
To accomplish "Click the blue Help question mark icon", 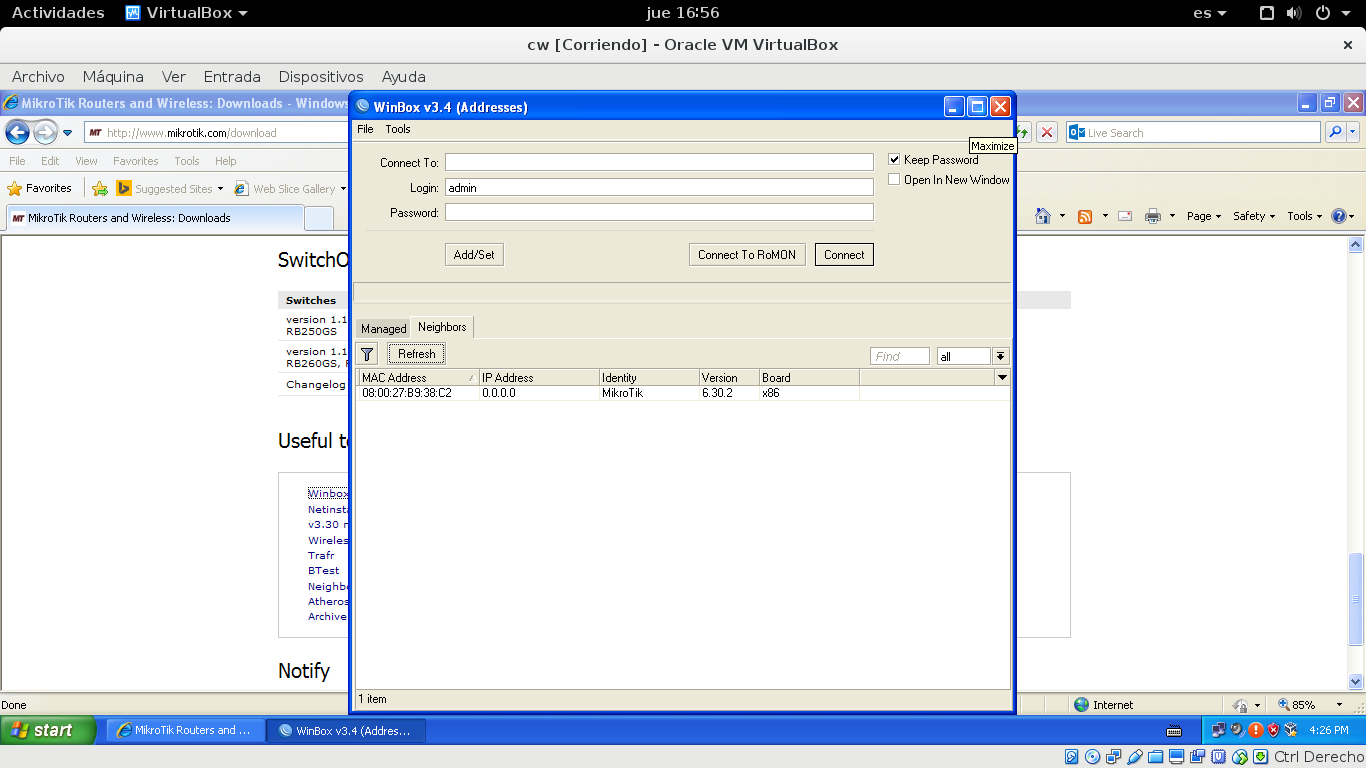I will pos(1339,216).
